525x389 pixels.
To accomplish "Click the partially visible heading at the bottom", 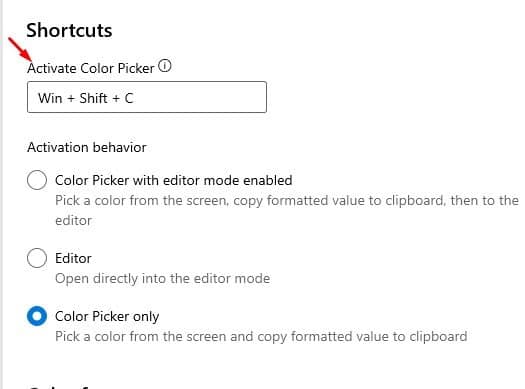I will click(x=60, y=387).
